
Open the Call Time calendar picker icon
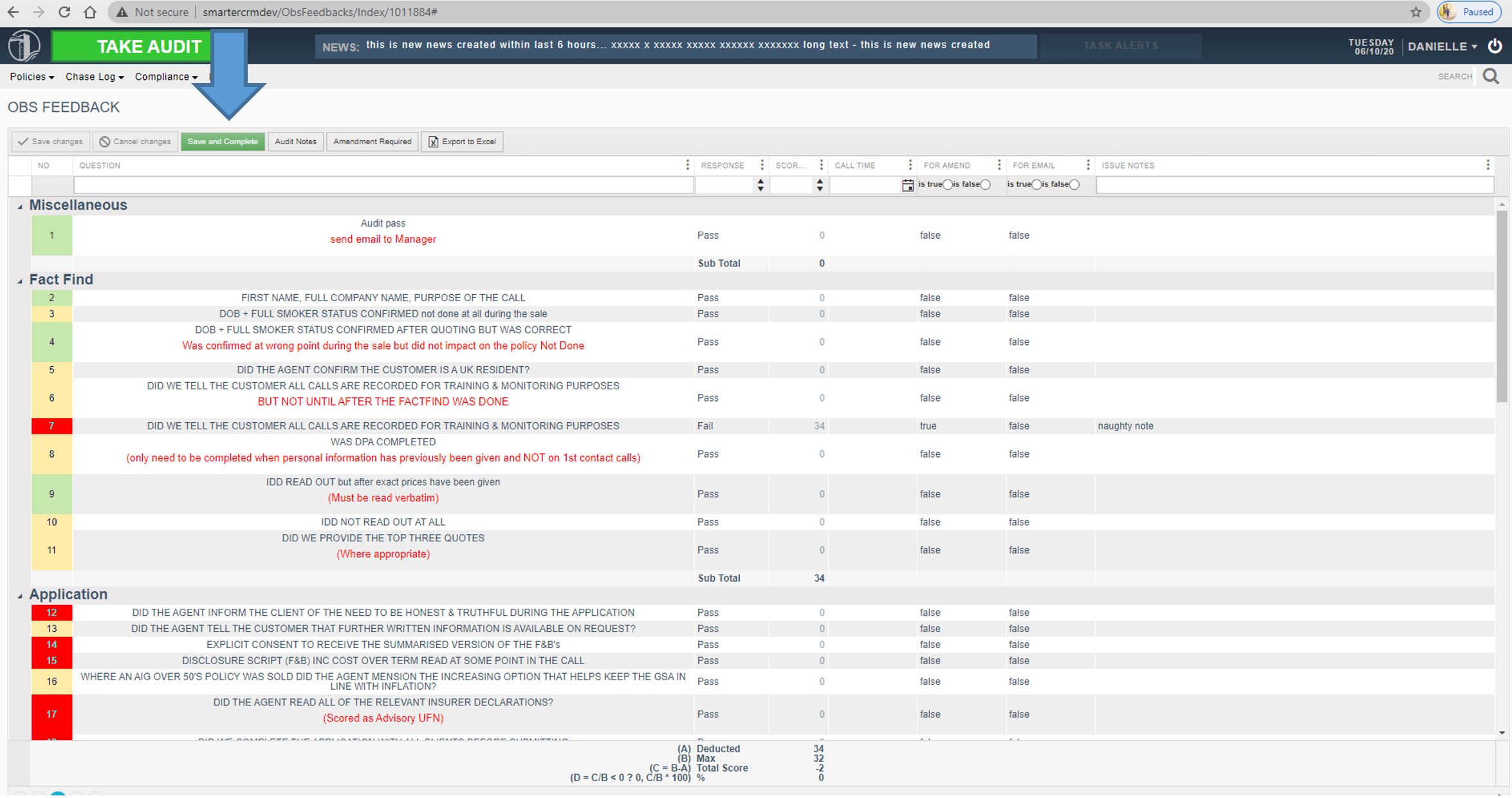point(907,185)
